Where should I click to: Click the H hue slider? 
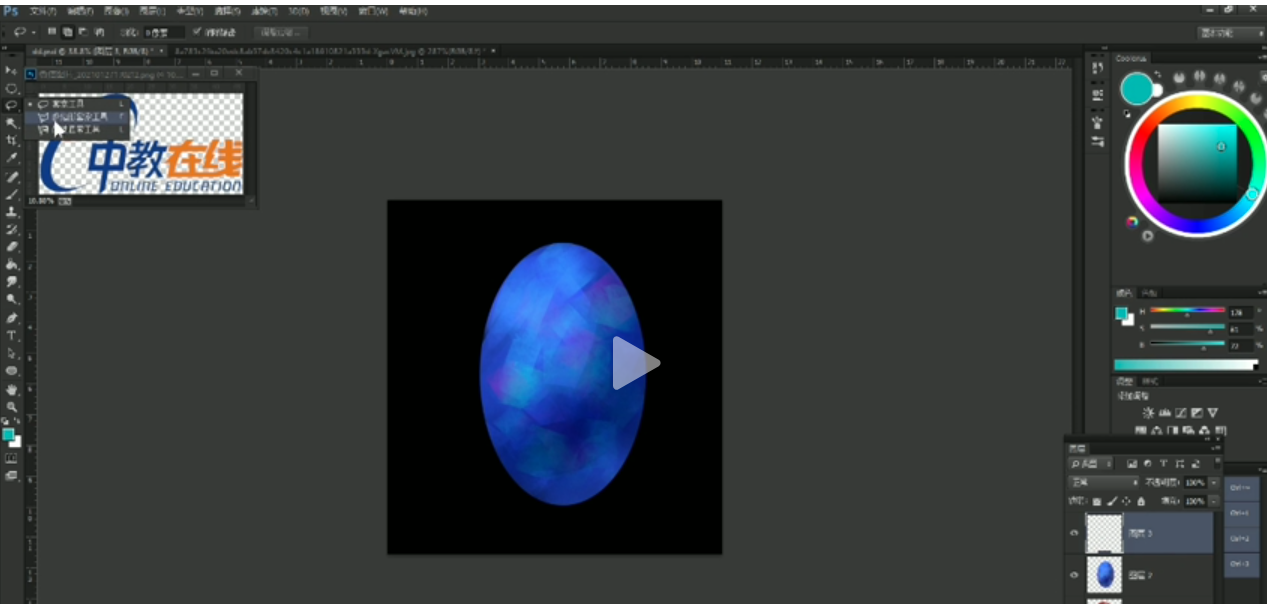click(x=1187, y=311)
